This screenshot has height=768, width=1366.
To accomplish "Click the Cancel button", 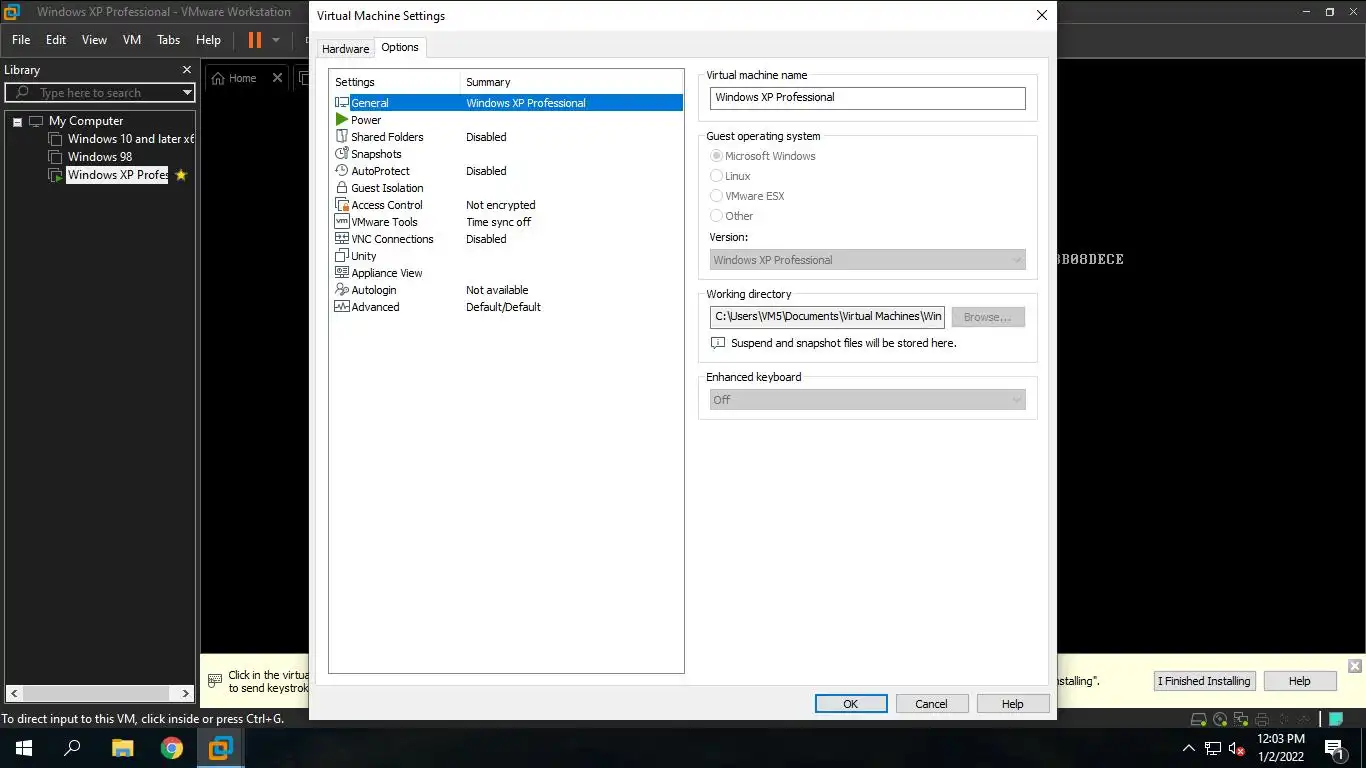I will (x=931, y=704).
